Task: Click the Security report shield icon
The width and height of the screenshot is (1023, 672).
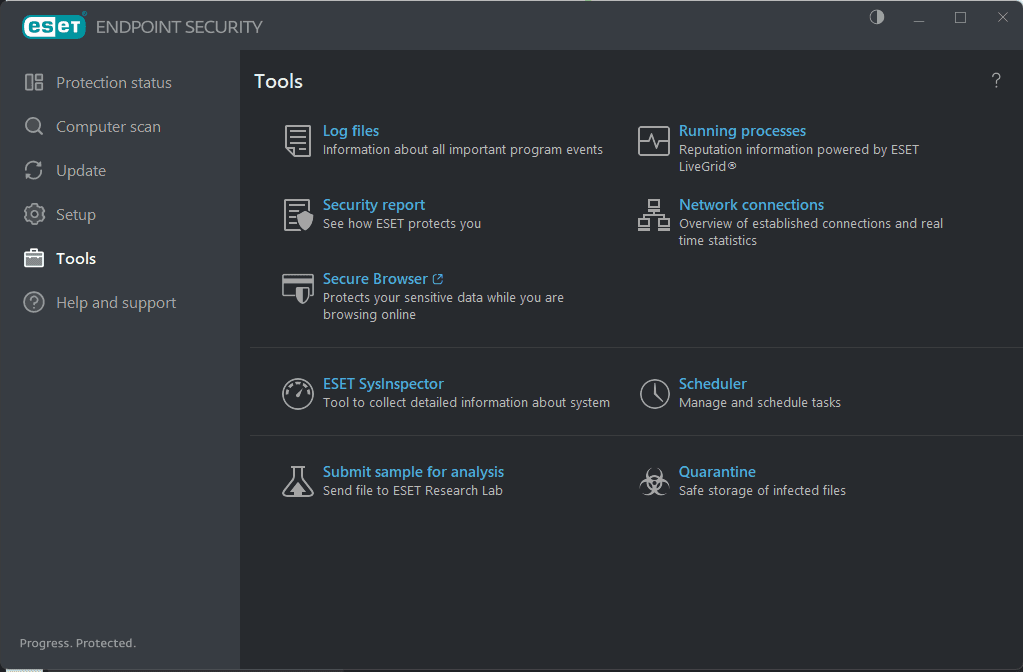Action: pos(298,215)
